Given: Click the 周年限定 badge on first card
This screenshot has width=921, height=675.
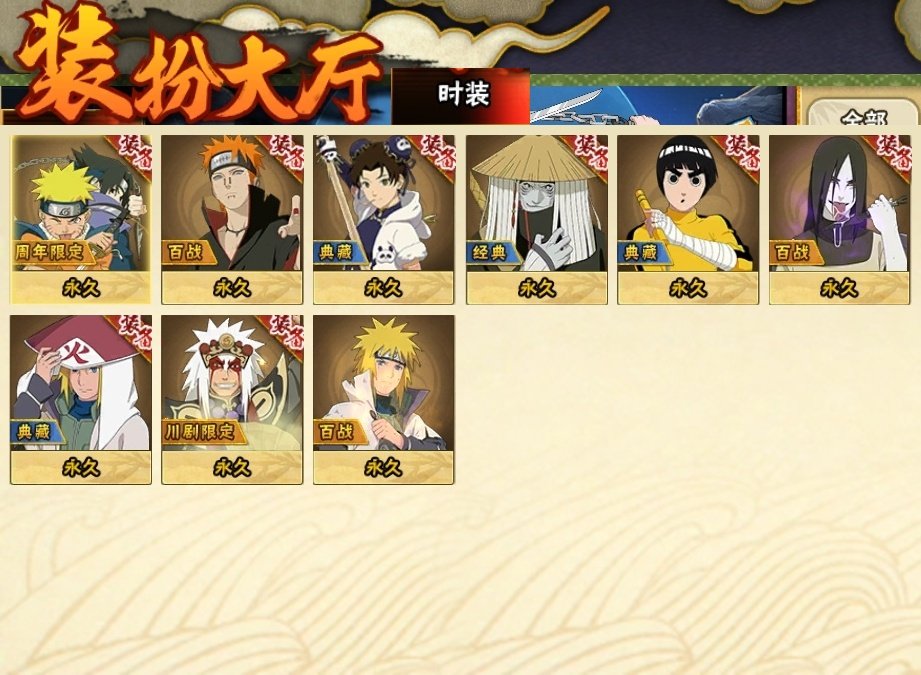Looking at the screenshot, I should pyautogui.click(x=51, y=252).
